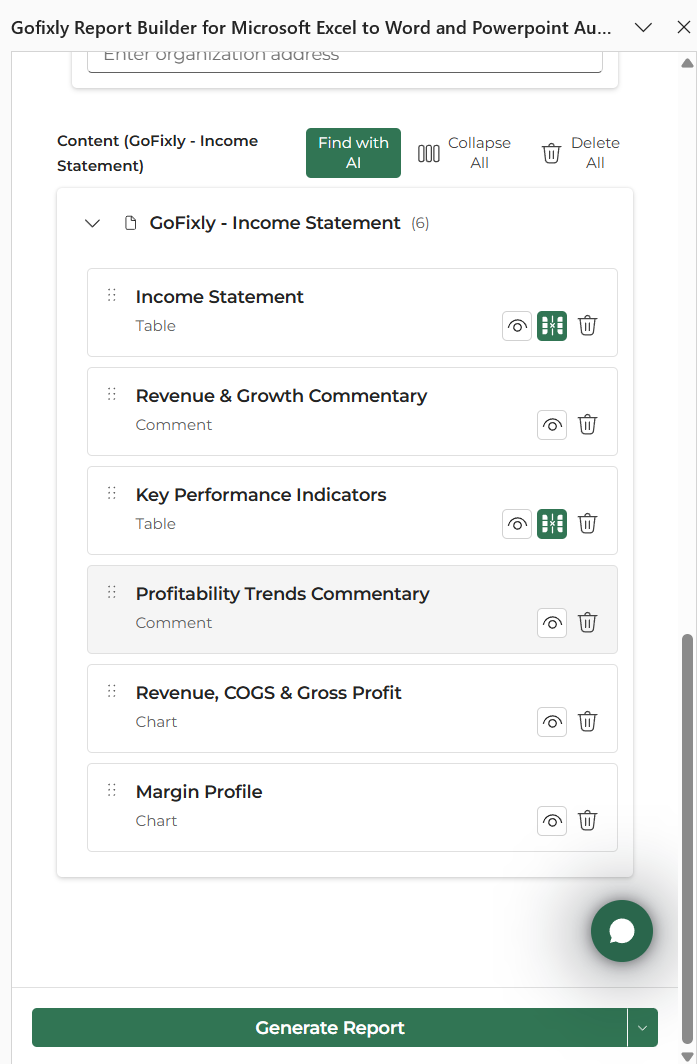Open table settings for Key Performance Indicators
The width and height of the screenshot is (697, 1064).
[552, 525]
